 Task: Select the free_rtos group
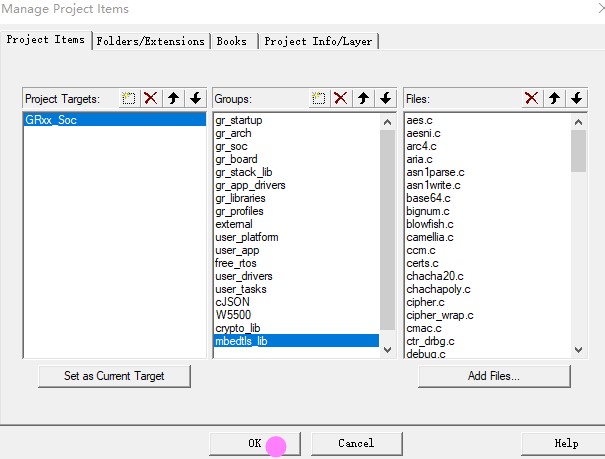[237, 263]
